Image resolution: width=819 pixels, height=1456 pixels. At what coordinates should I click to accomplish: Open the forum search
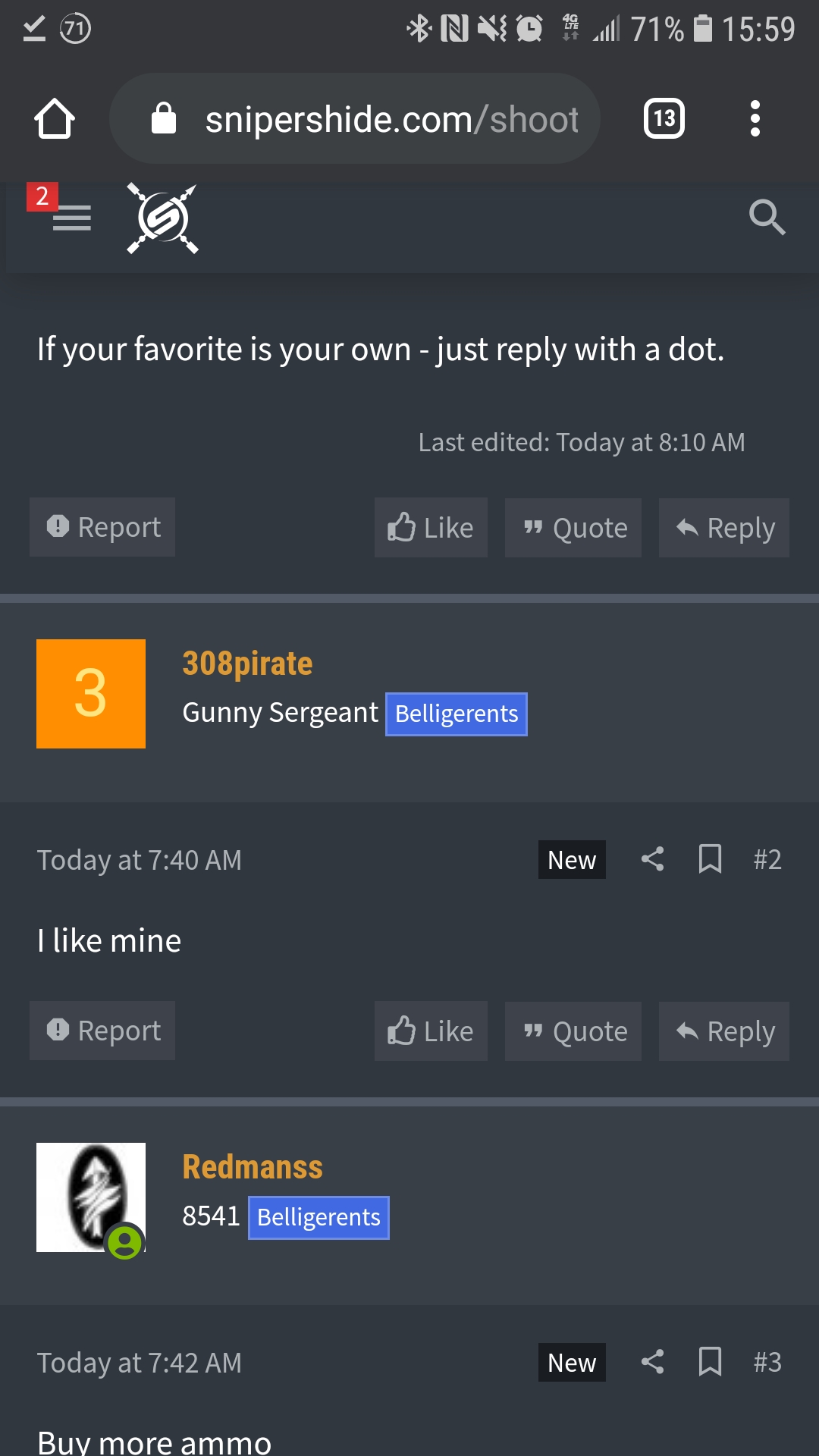[767, 218]
